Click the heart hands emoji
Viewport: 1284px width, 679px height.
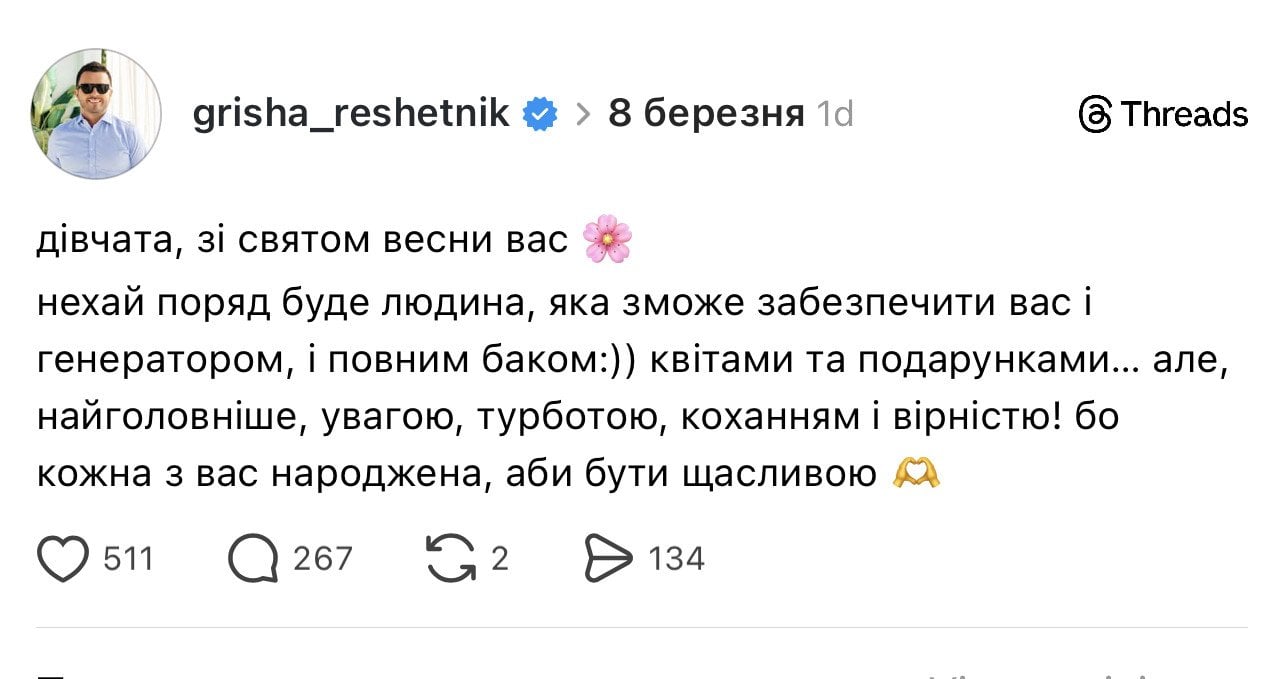pos(915,474)
